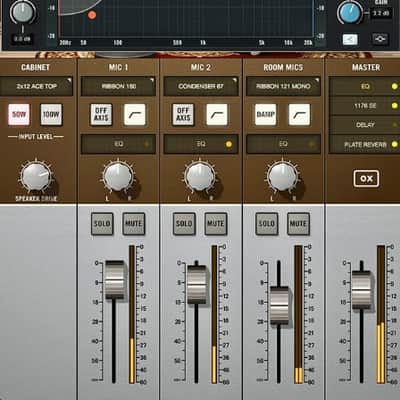Enable OFF AXIS on Mic 2
This screenshot has width=400, height=400.
[x=183, y=114]
